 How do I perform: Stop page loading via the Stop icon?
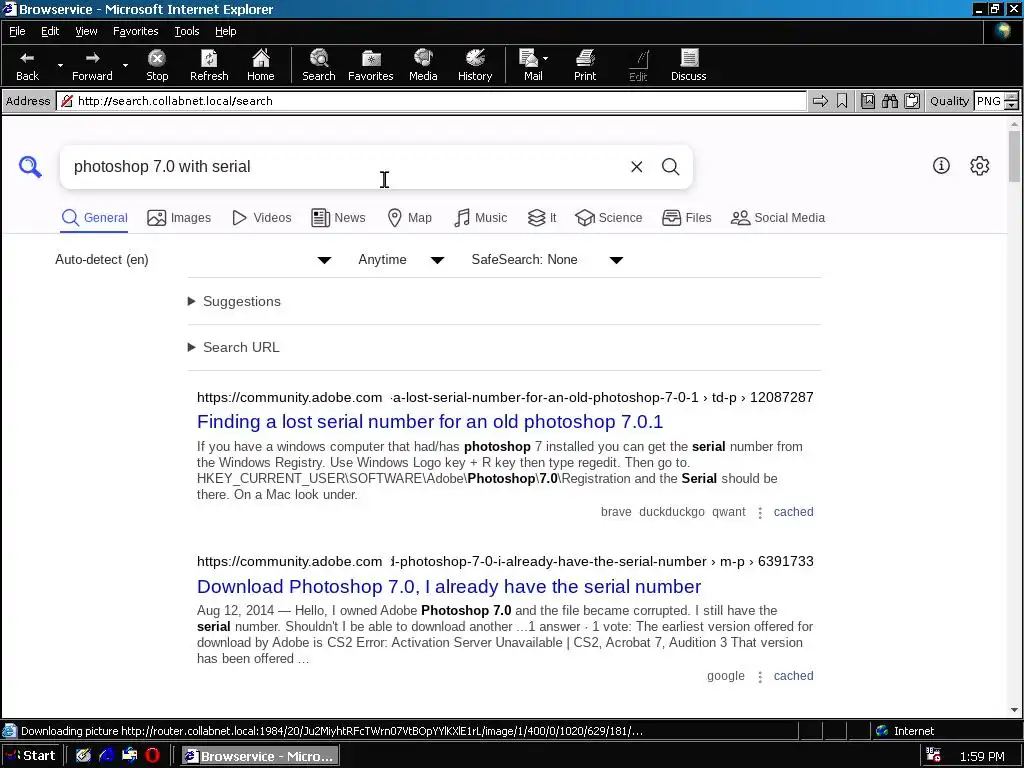157,65
